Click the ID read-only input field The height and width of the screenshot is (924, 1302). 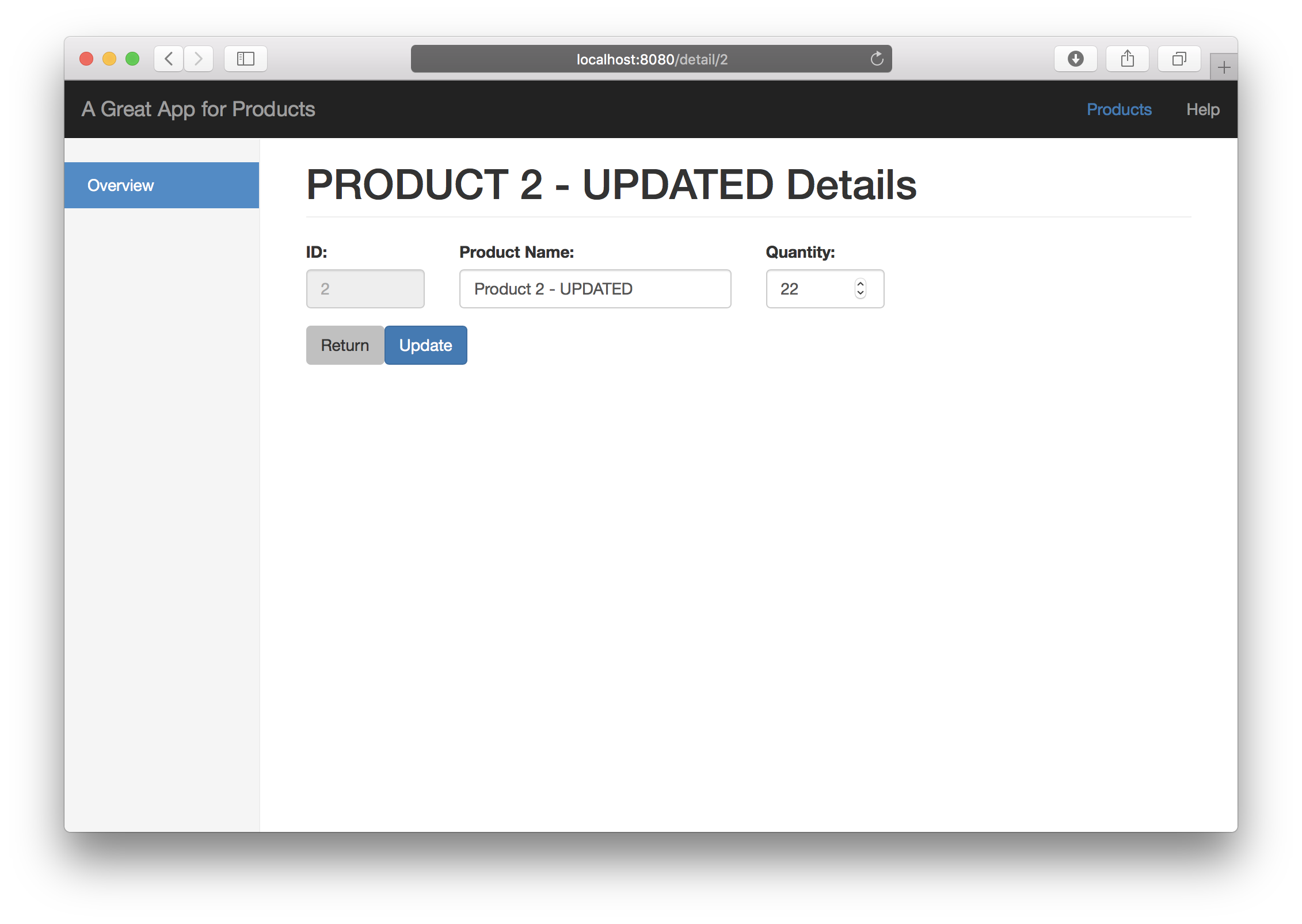point(366,288)
